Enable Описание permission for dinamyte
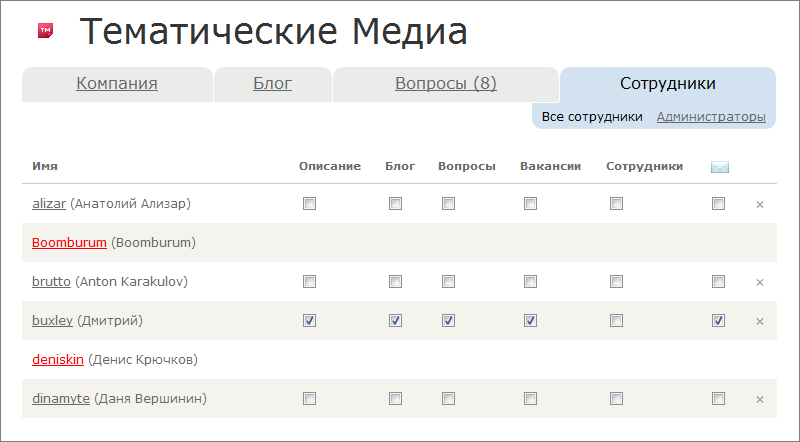 (309, 399)
